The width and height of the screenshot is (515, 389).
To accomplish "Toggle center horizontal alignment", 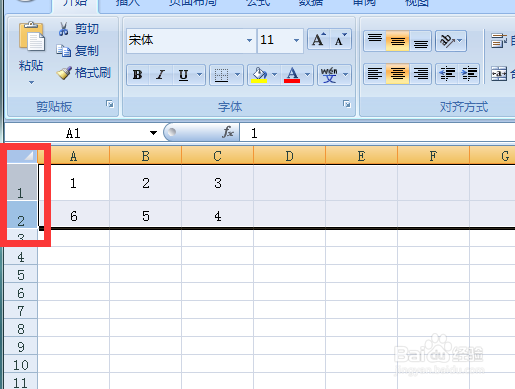I will click(x=398, y=74).
